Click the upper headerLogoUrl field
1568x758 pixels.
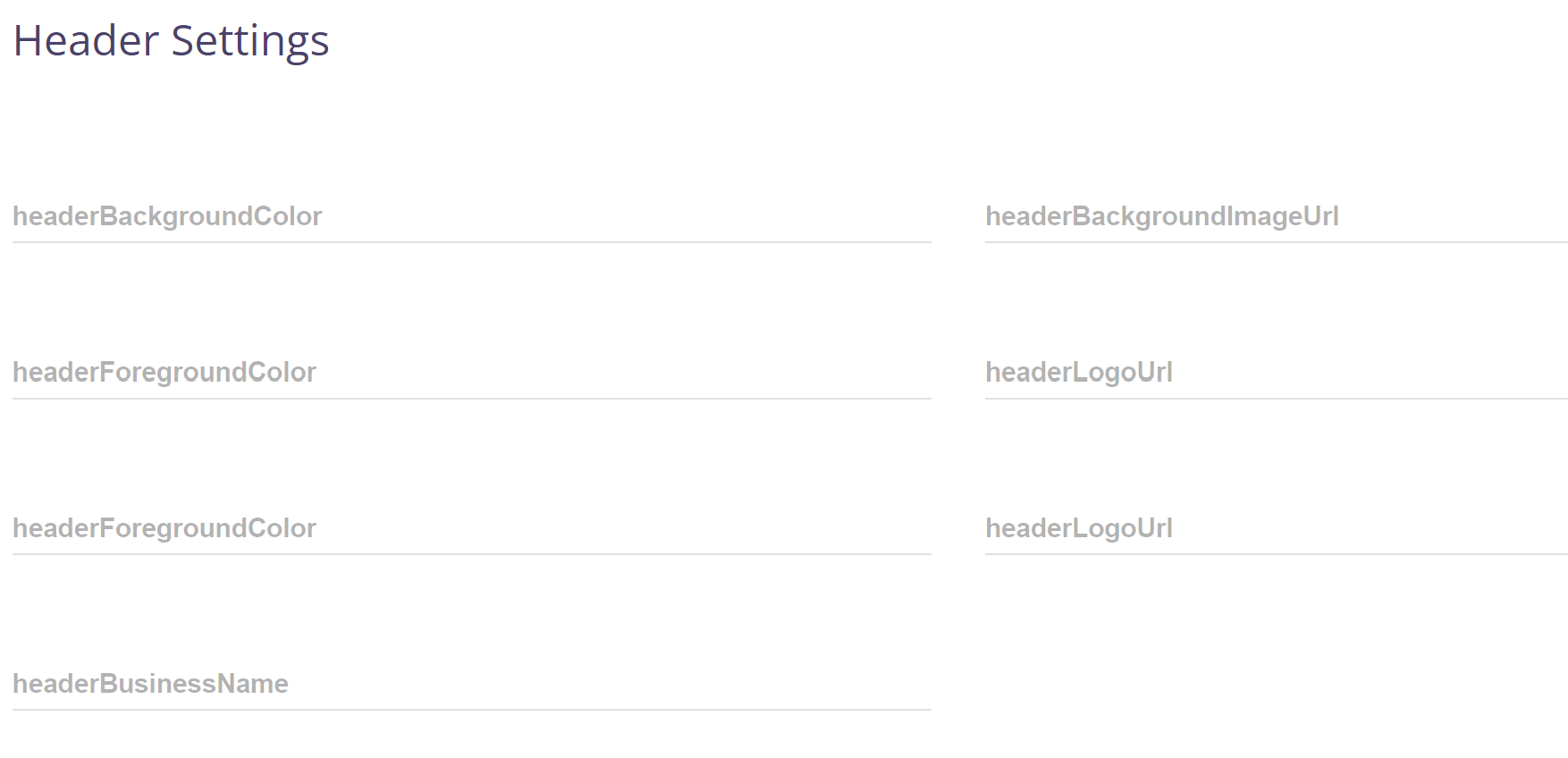[x=1277, y=373]
